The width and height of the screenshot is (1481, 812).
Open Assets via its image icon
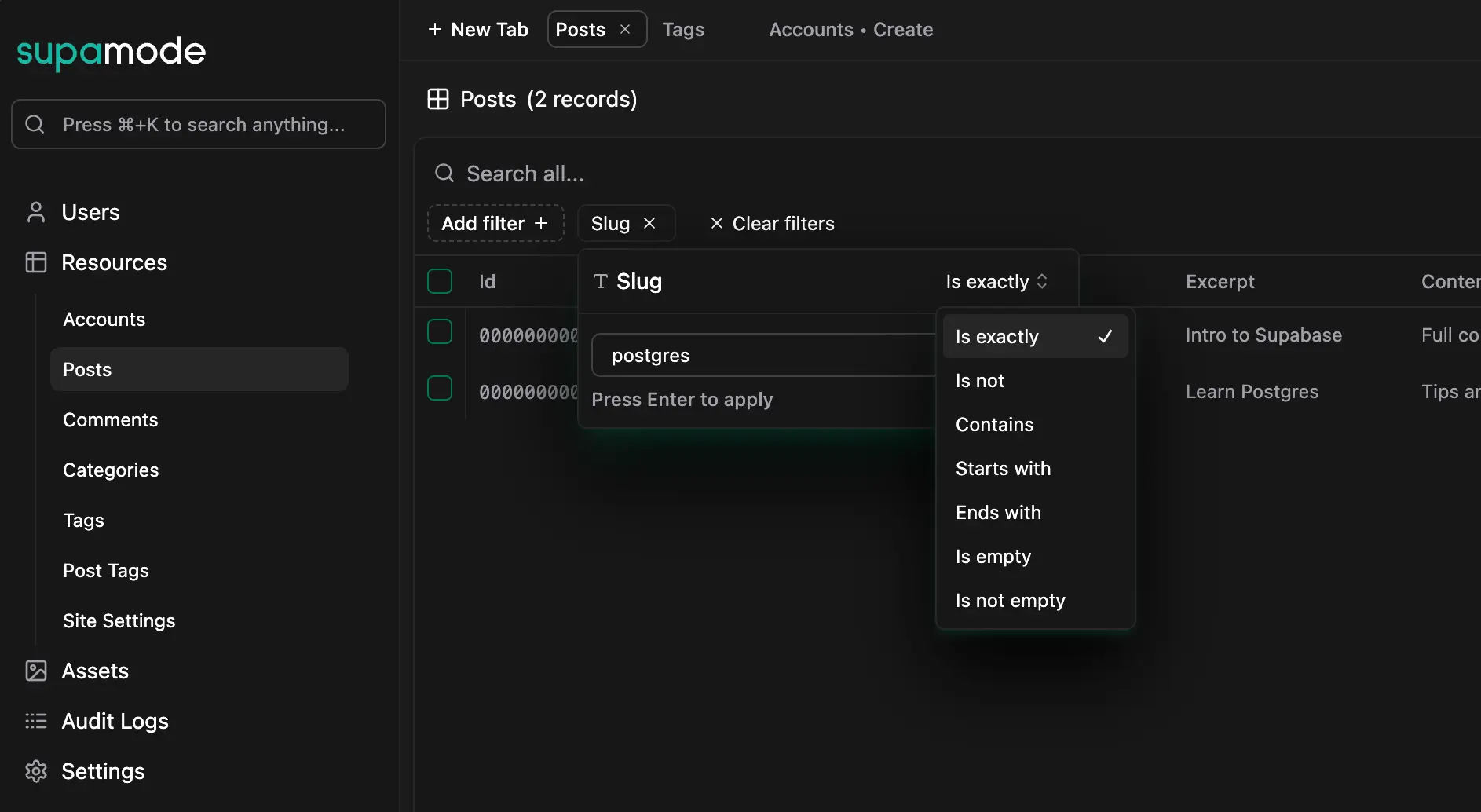click(x=35, y=671)
